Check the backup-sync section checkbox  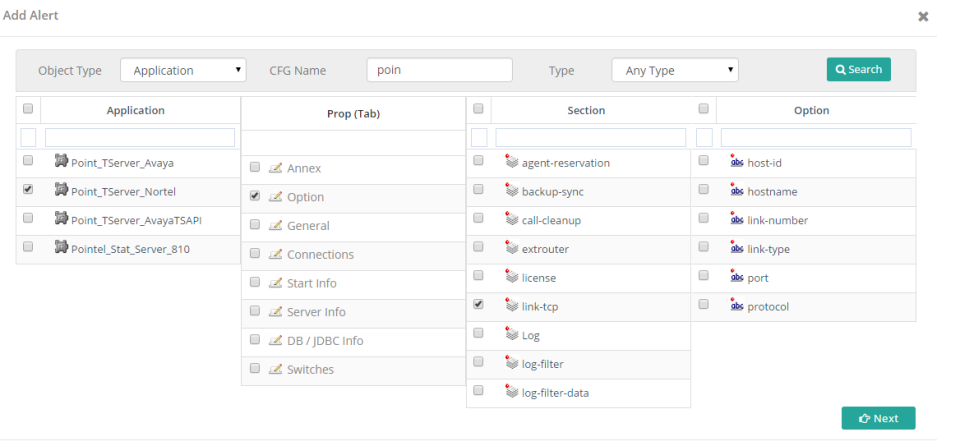point(478,190)
